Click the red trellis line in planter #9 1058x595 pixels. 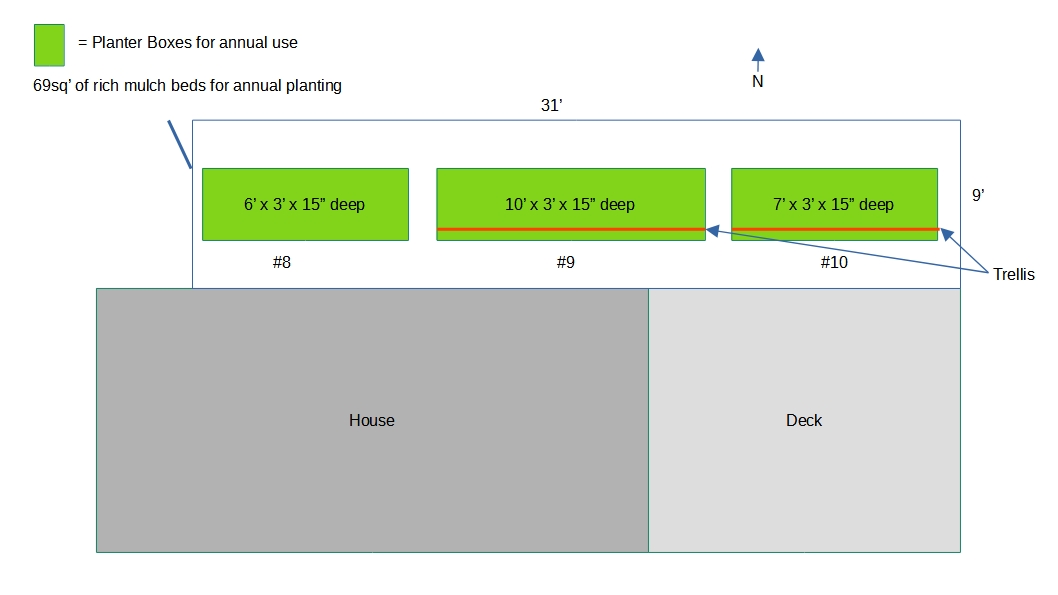(570, 230)
